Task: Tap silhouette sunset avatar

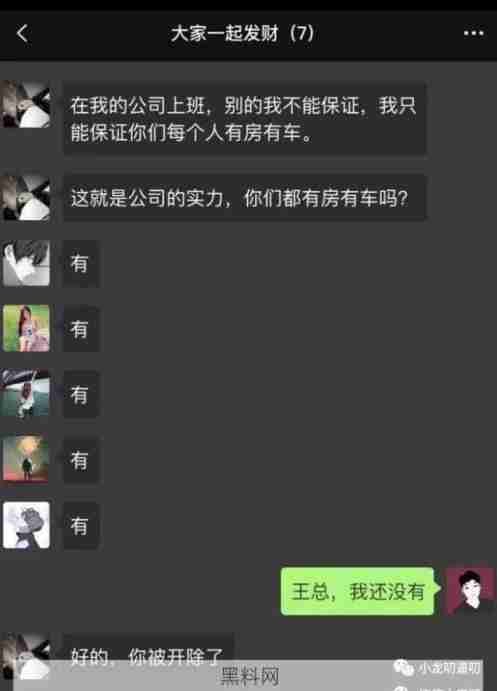Action: click(26, 459)
